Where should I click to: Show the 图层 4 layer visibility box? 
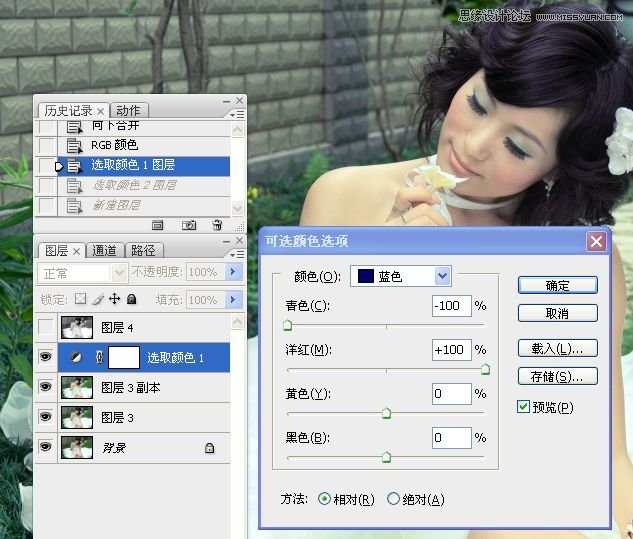click(x=46, y=327)
